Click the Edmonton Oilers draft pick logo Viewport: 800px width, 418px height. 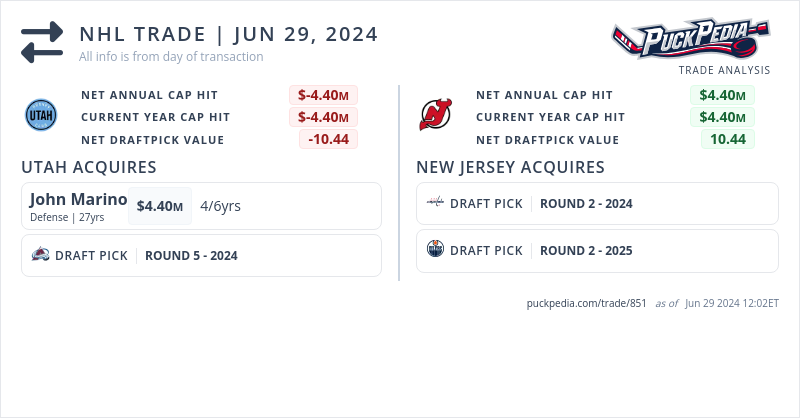435,250
